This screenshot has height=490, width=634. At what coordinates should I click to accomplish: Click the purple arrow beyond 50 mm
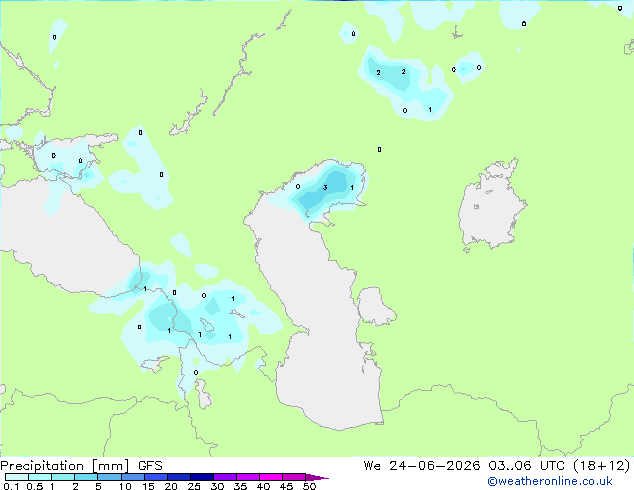coord(317,477)
